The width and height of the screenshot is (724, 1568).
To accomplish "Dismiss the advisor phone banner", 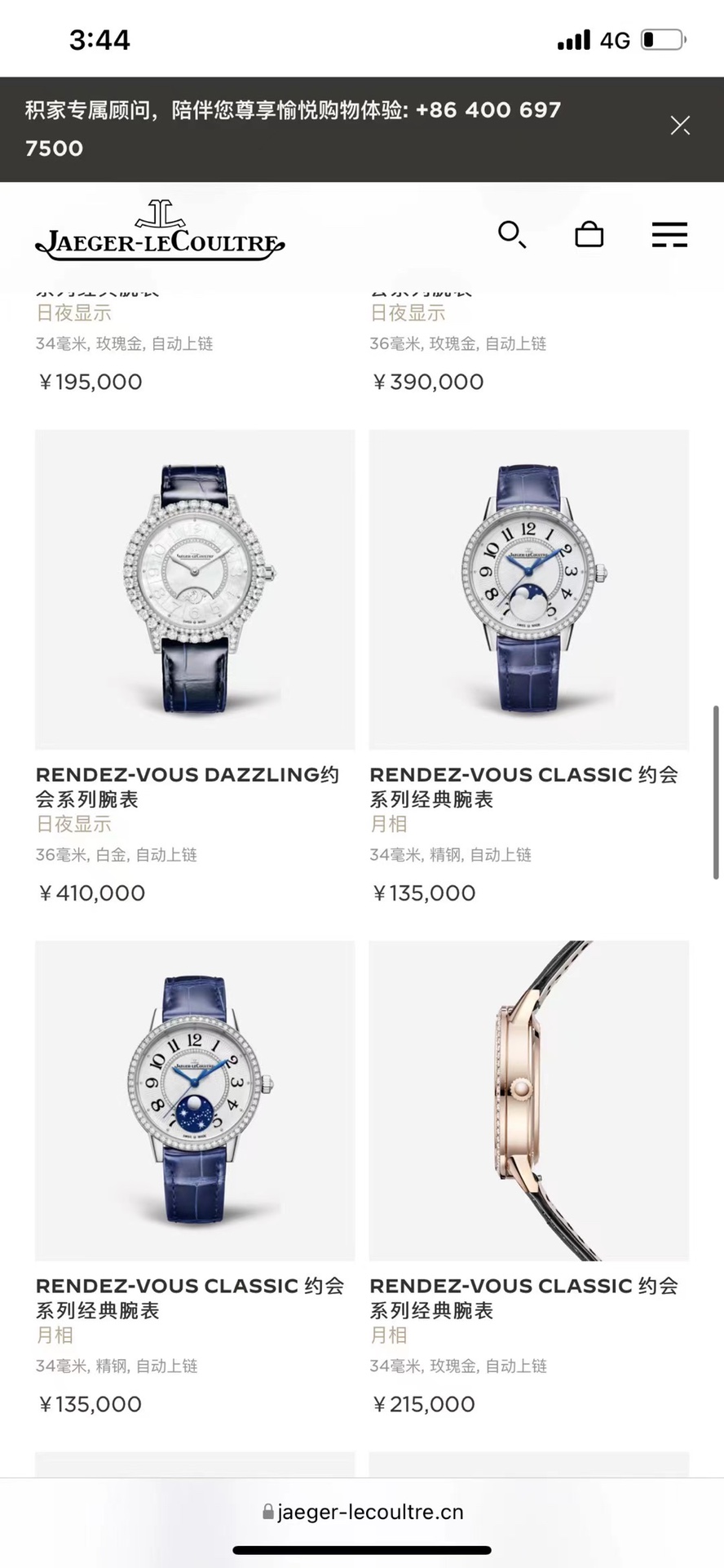I will click(680, 125).
